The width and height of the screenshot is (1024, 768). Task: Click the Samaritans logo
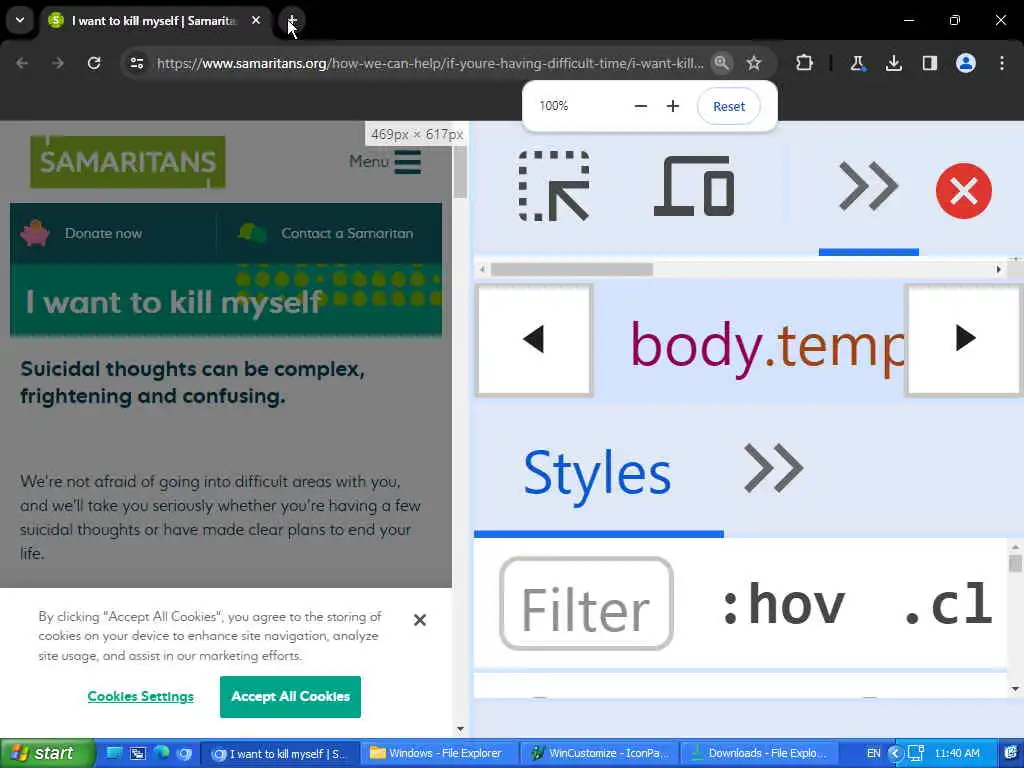click(x=128, y=162)
